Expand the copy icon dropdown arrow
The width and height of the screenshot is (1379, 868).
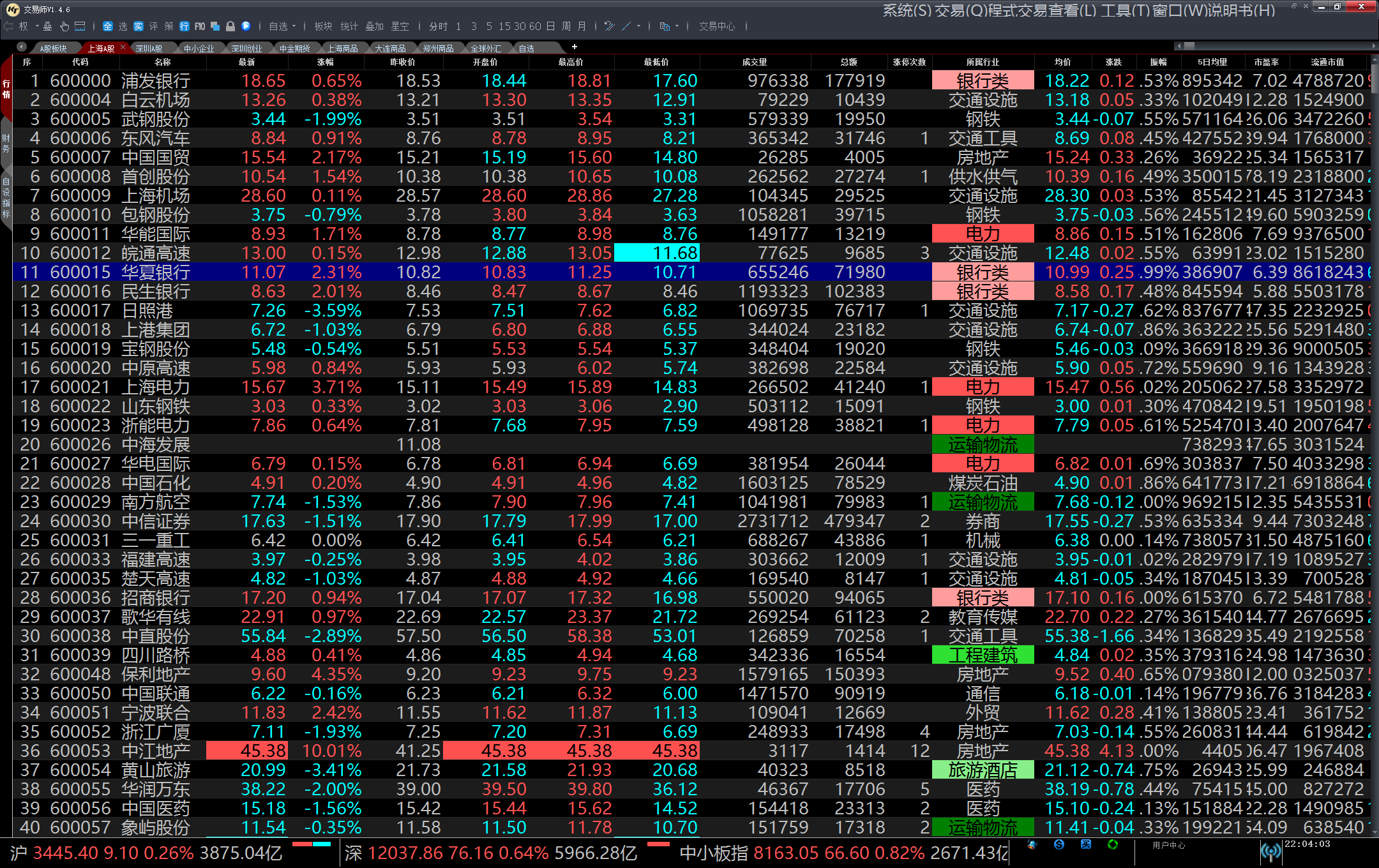[677, 26]
